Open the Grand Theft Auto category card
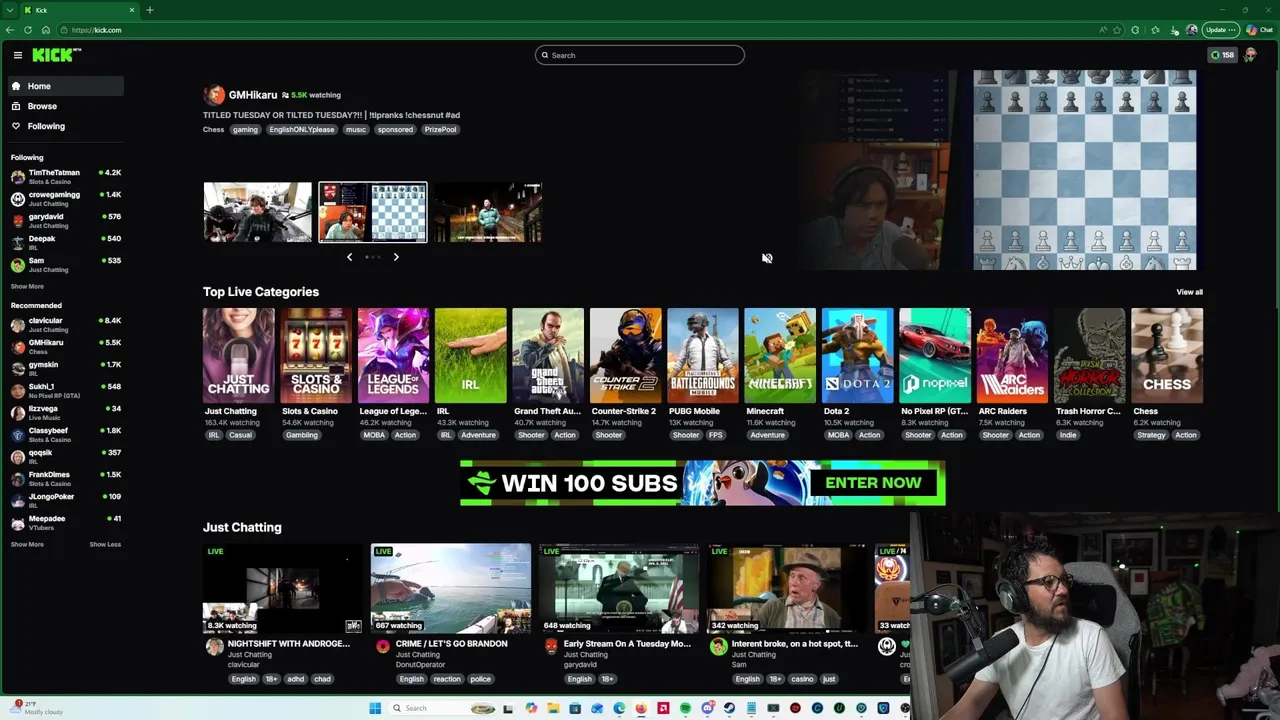1280x720 pixels. [x=548, y=355]
